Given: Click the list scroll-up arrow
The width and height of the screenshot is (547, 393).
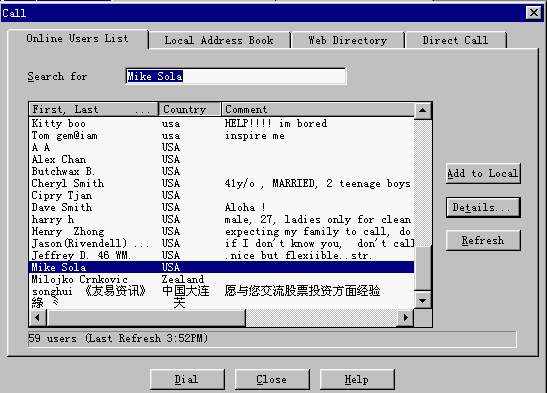Looking at the screenshot, I should (423, 110).
